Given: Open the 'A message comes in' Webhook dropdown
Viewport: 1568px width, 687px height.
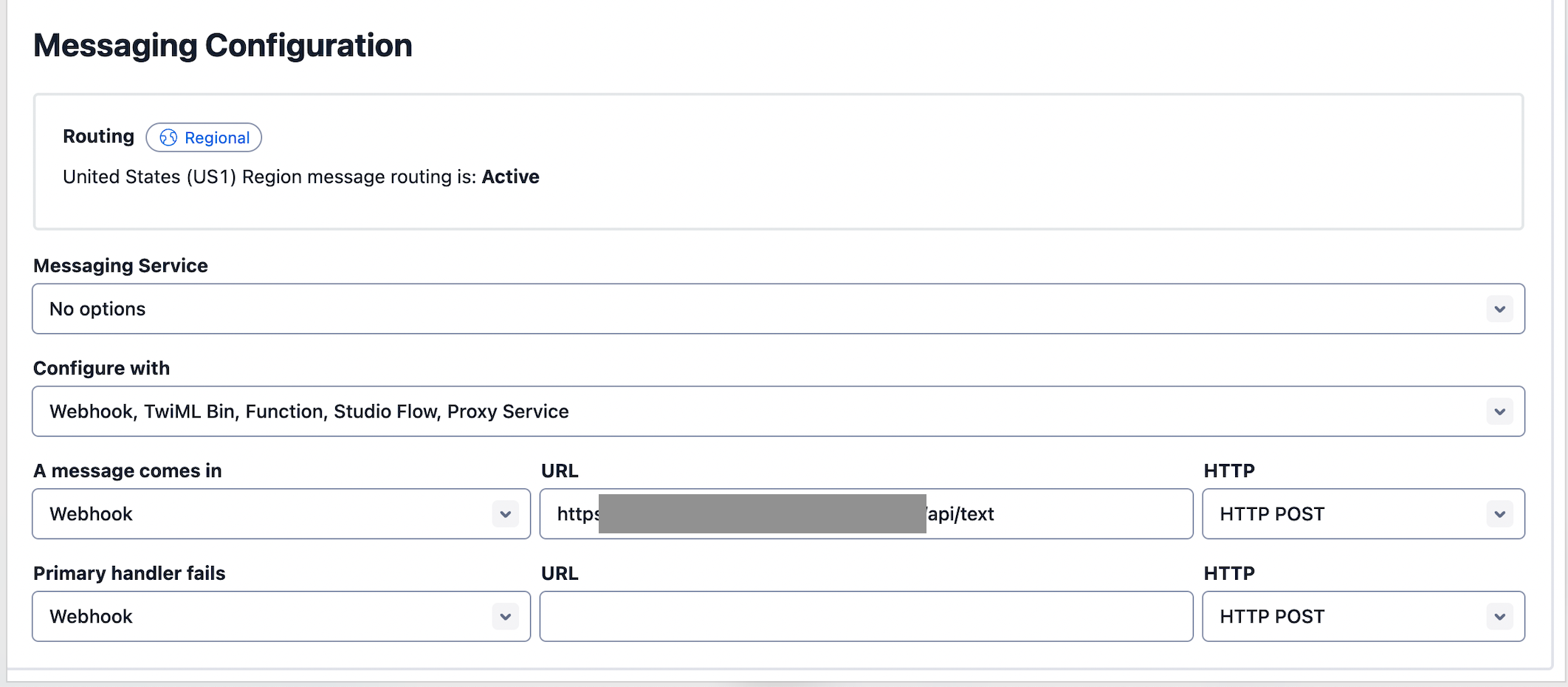Looking at the screenshot, I should point(266,514).
